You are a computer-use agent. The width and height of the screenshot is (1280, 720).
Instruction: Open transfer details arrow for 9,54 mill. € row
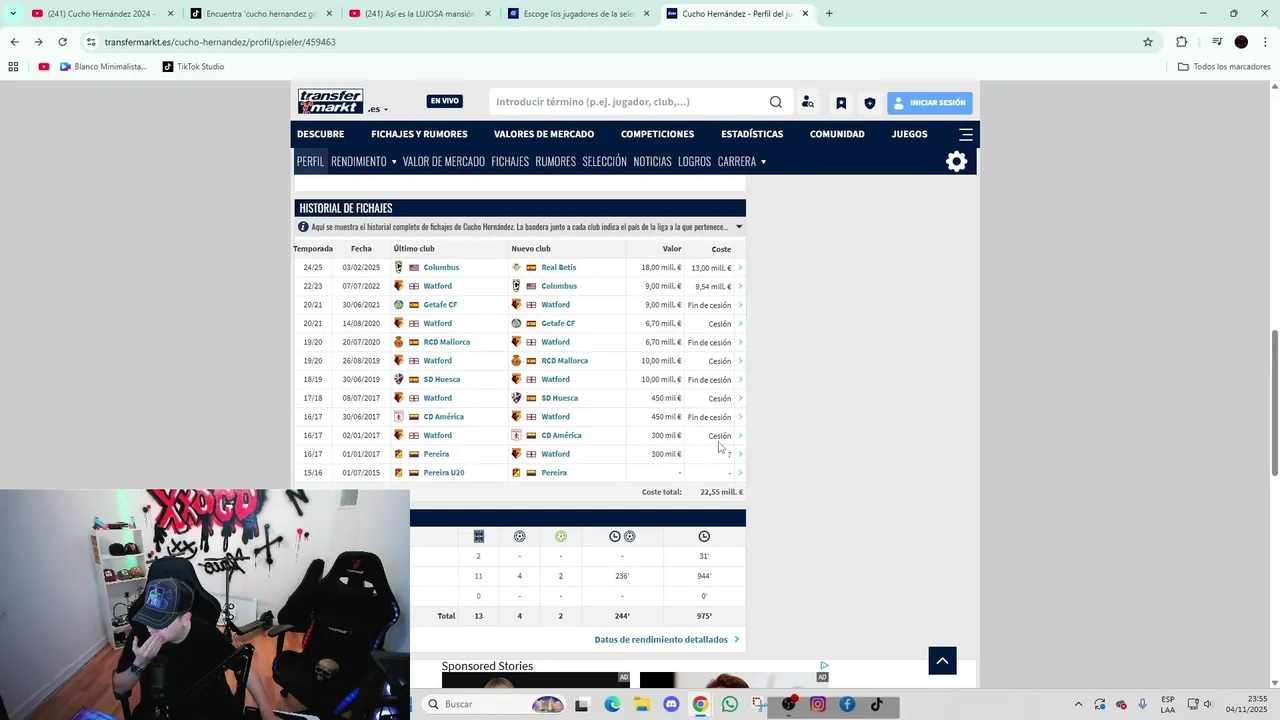coord(740,286)
